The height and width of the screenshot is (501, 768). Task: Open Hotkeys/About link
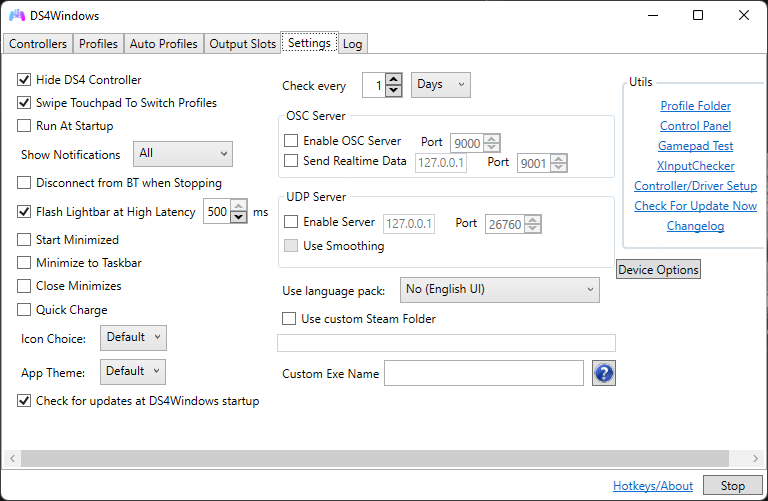click(653, 486)
